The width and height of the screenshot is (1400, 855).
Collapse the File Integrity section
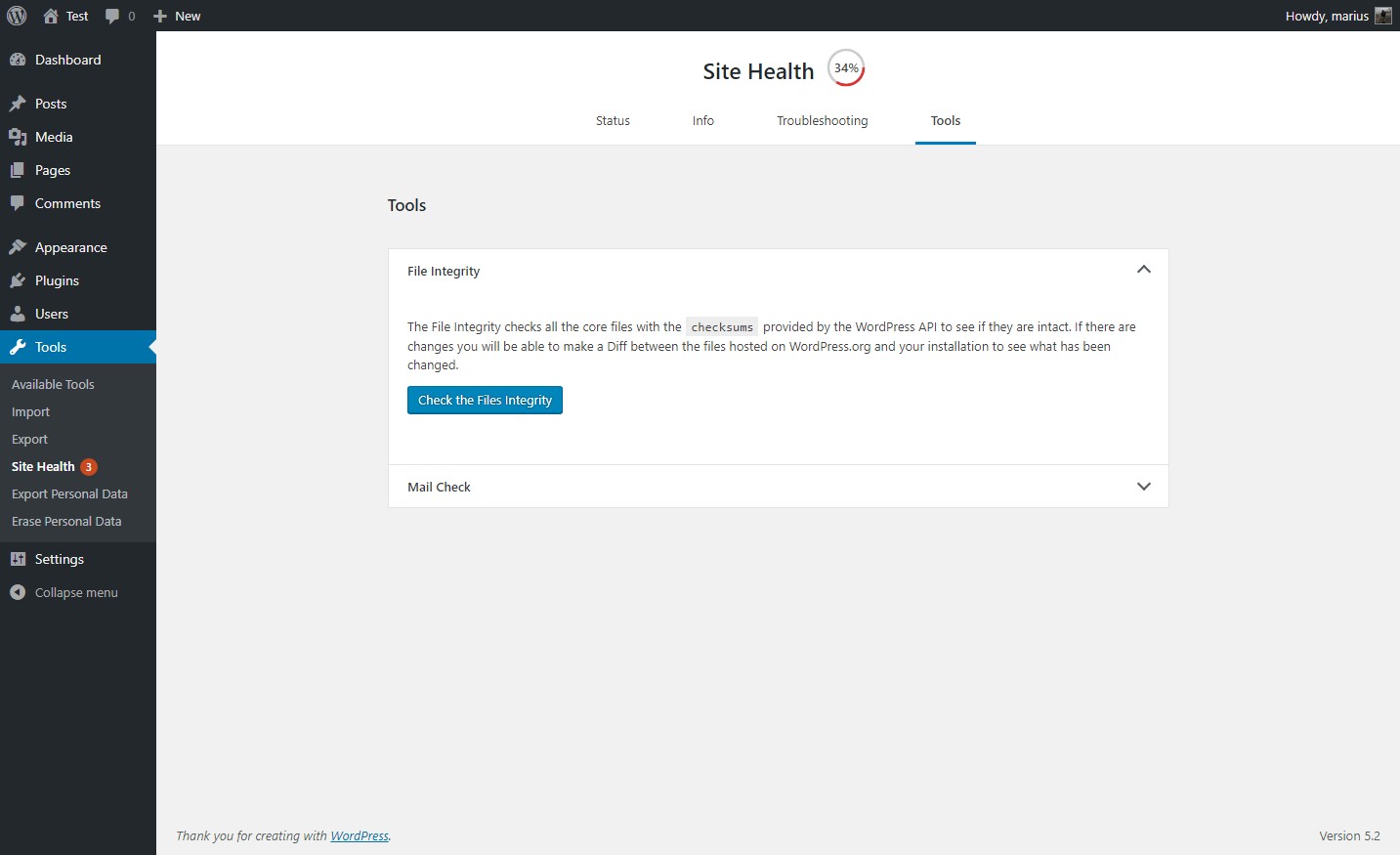(1143, 270)
